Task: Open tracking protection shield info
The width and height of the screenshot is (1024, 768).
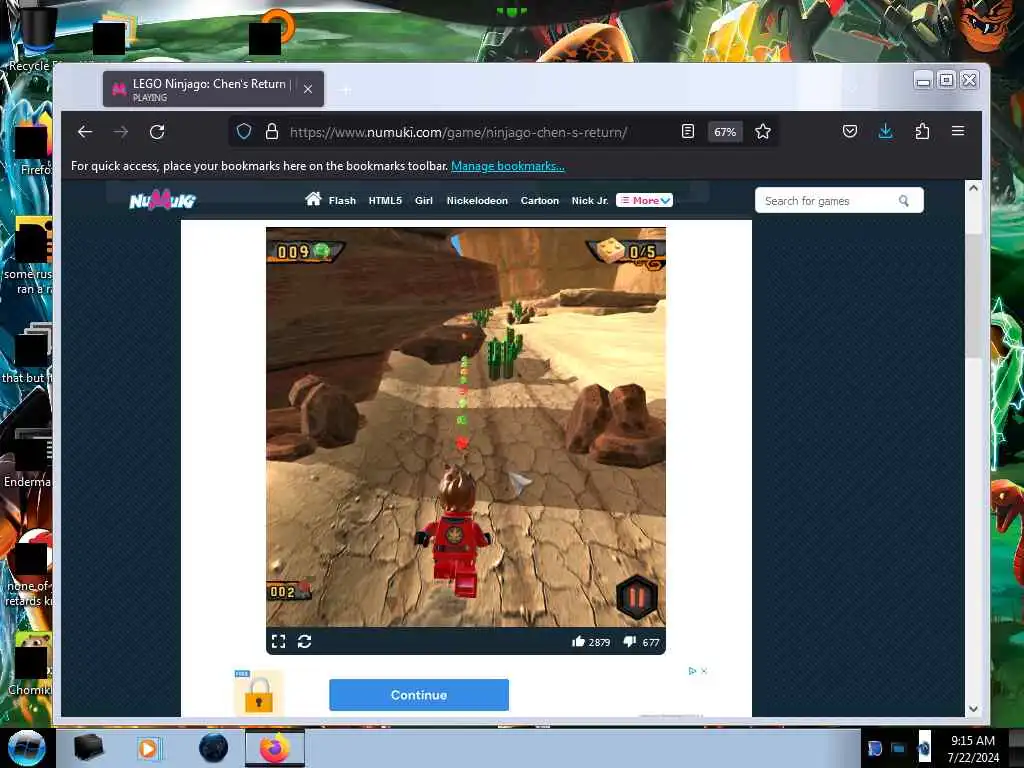Action: (x=244, y=132)
